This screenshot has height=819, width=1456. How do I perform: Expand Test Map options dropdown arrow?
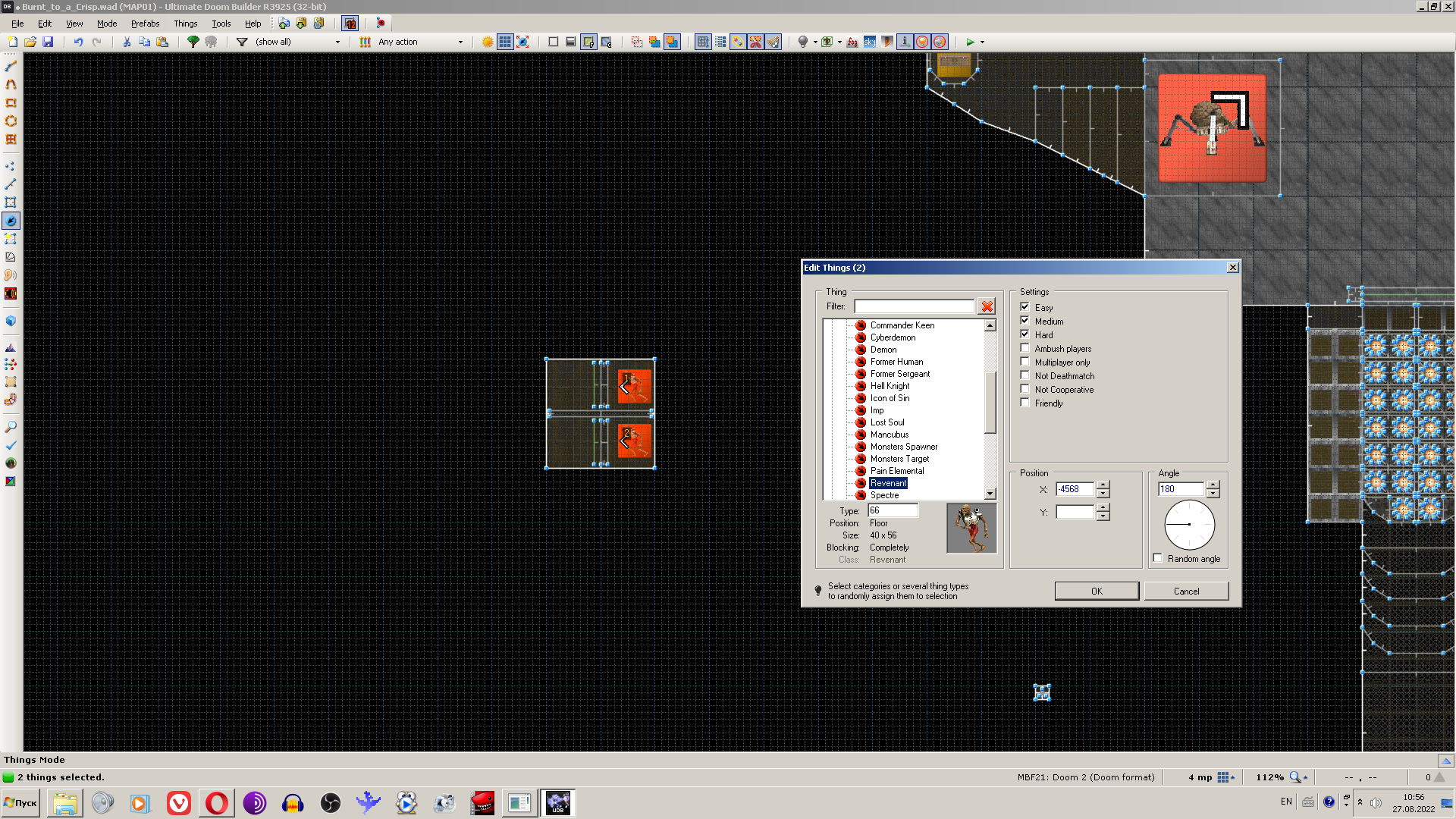[x=982, y=42]
